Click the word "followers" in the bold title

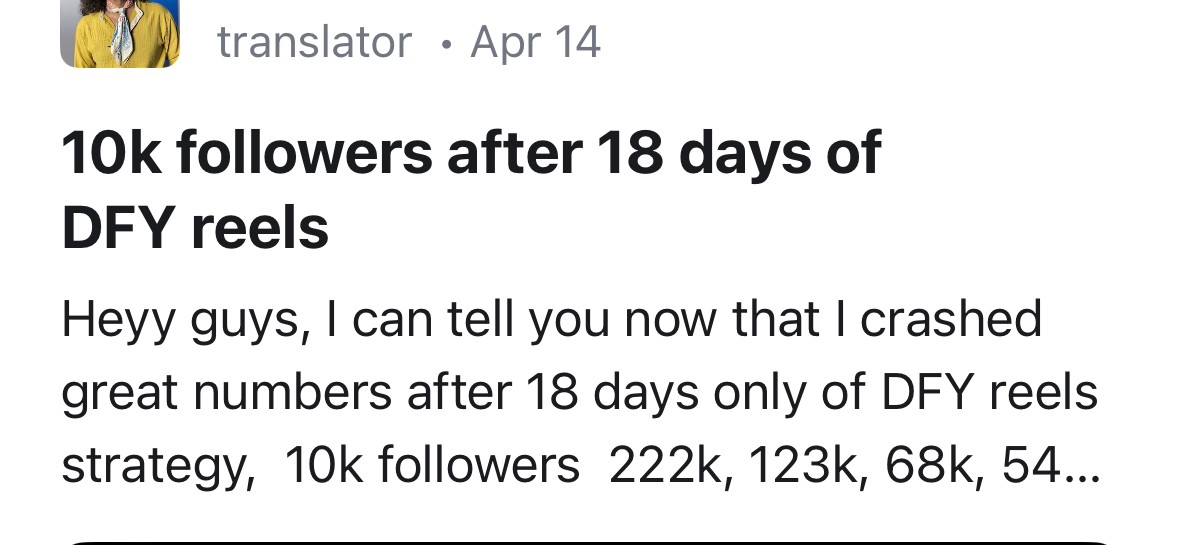pyautogui.click(x=304, y=153)
